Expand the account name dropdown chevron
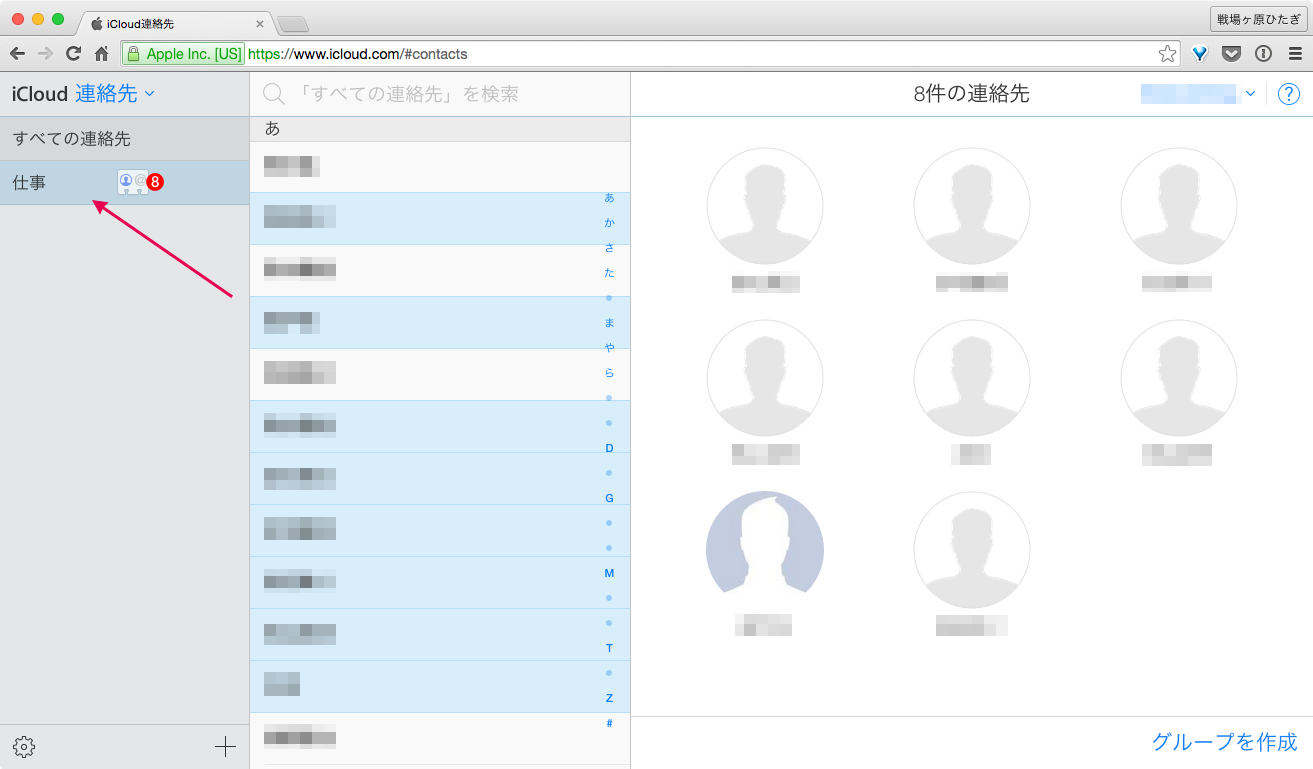Image resolution: width=1313 pixels, height=769 pixels. (1250, 94)
